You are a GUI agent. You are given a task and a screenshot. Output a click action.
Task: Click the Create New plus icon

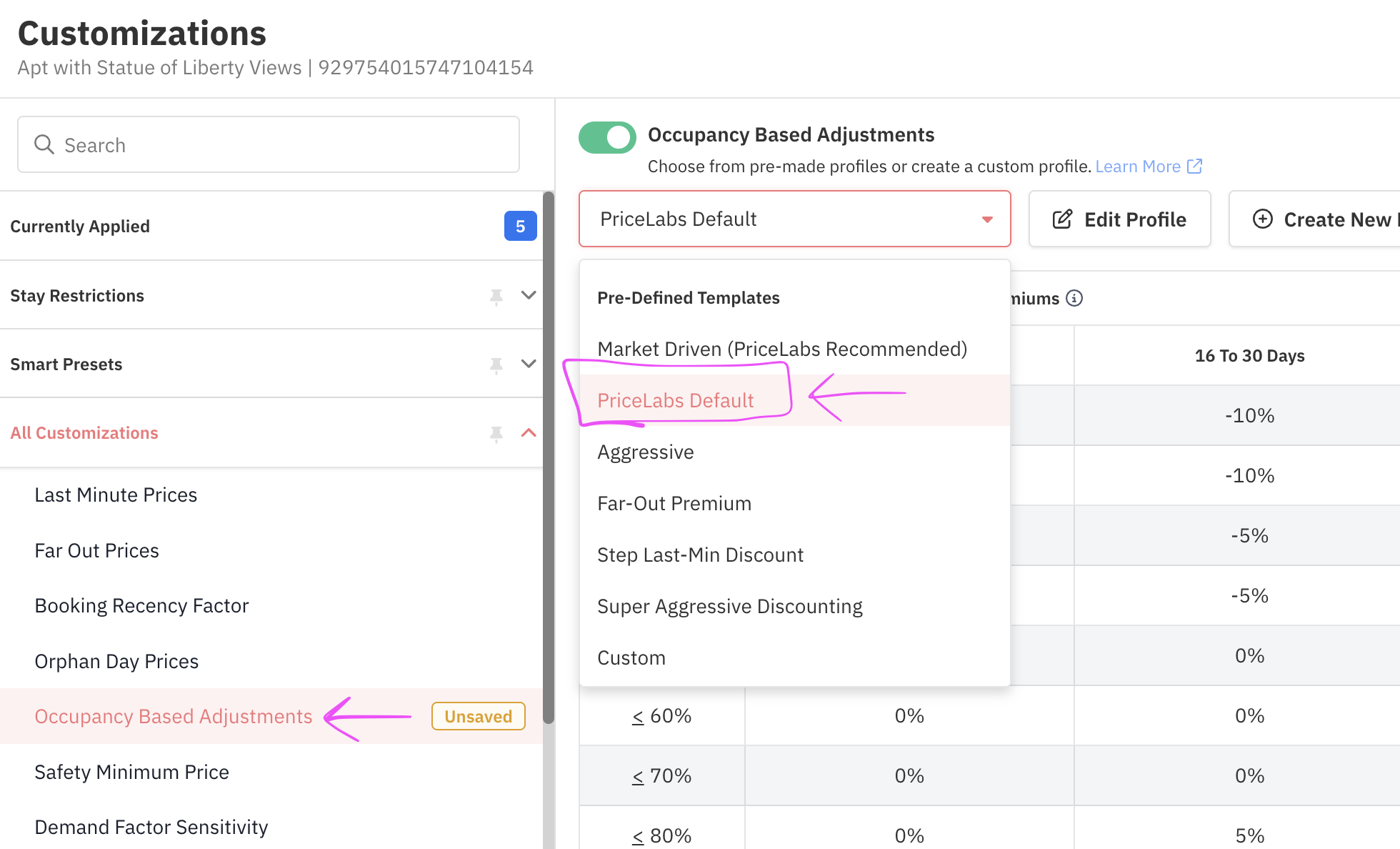tap(1263, 219)
